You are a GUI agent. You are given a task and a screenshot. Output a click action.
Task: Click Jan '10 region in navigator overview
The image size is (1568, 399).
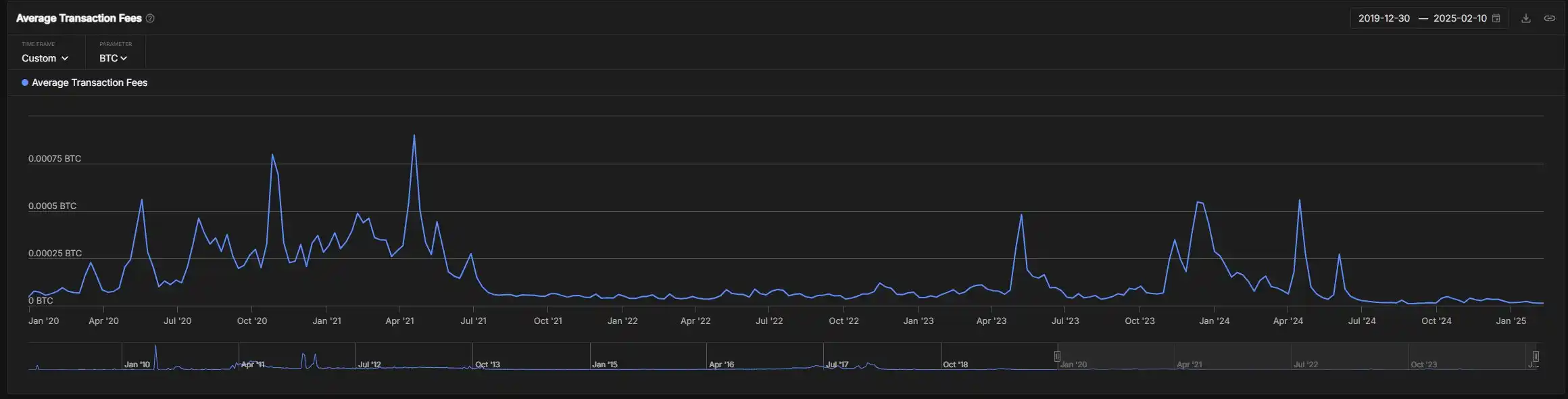(x=137, y=364)
